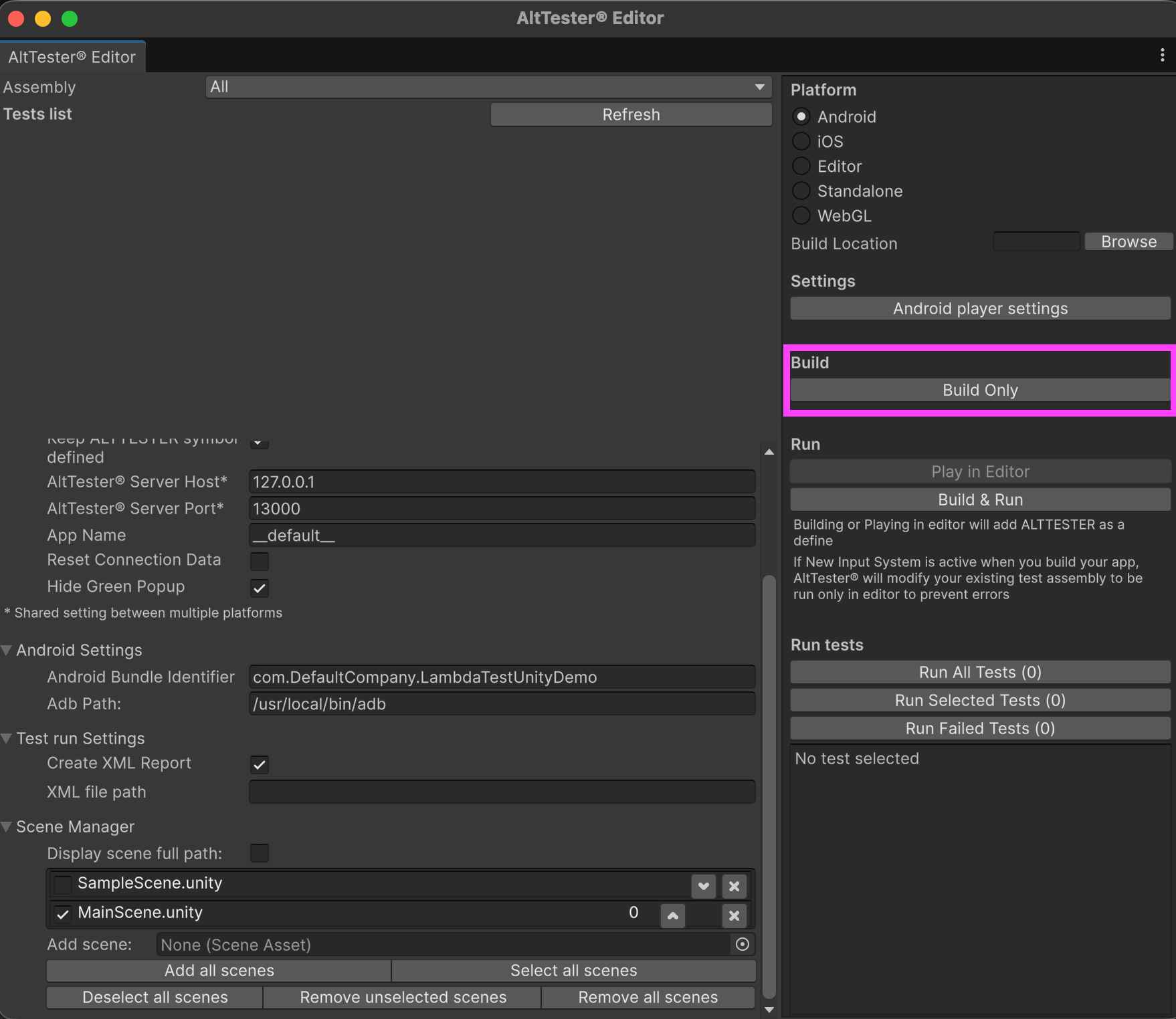Focus the AltTester Server Host field
Image resolution: width=1176 pixels, height=1019 pixels.
click(502, 481)
